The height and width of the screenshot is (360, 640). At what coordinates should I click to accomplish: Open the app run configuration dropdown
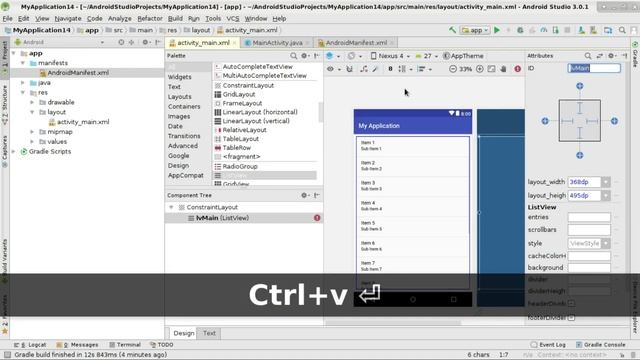point(475,30)
